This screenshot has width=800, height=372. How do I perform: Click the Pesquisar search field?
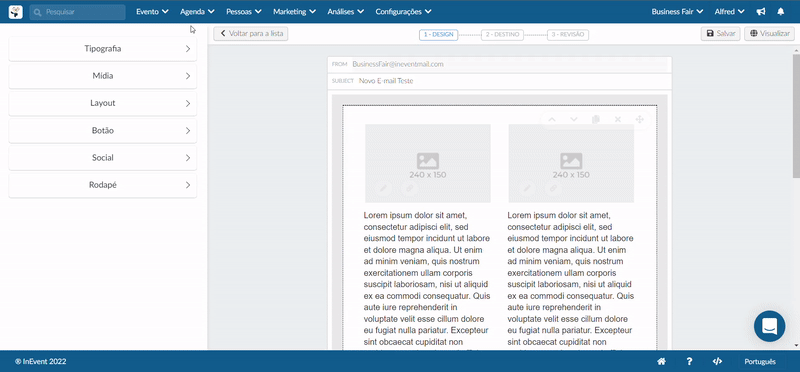coord(78,12)
